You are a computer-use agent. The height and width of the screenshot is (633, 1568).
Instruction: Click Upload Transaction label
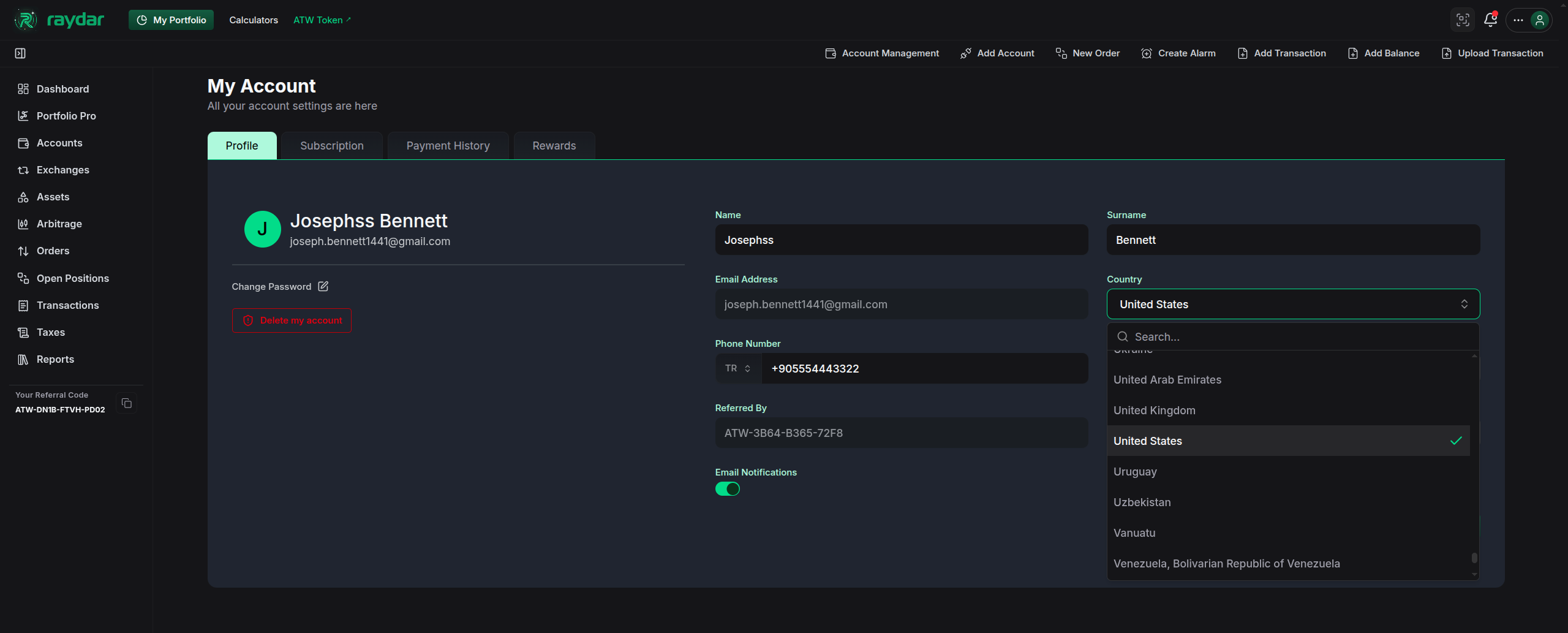[1500, 53]
